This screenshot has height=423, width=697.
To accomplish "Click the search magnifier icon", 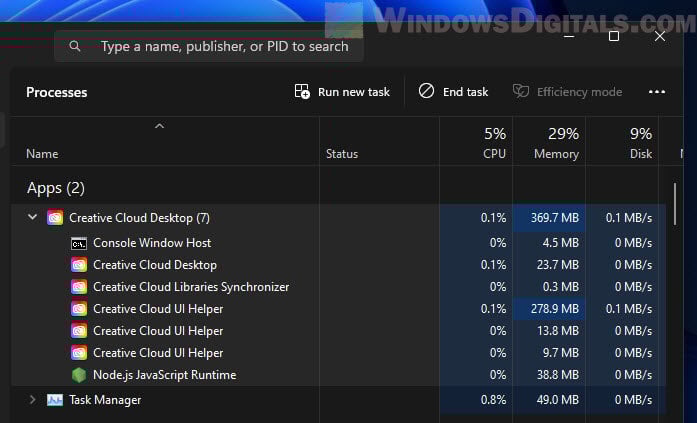I will 75,46.
